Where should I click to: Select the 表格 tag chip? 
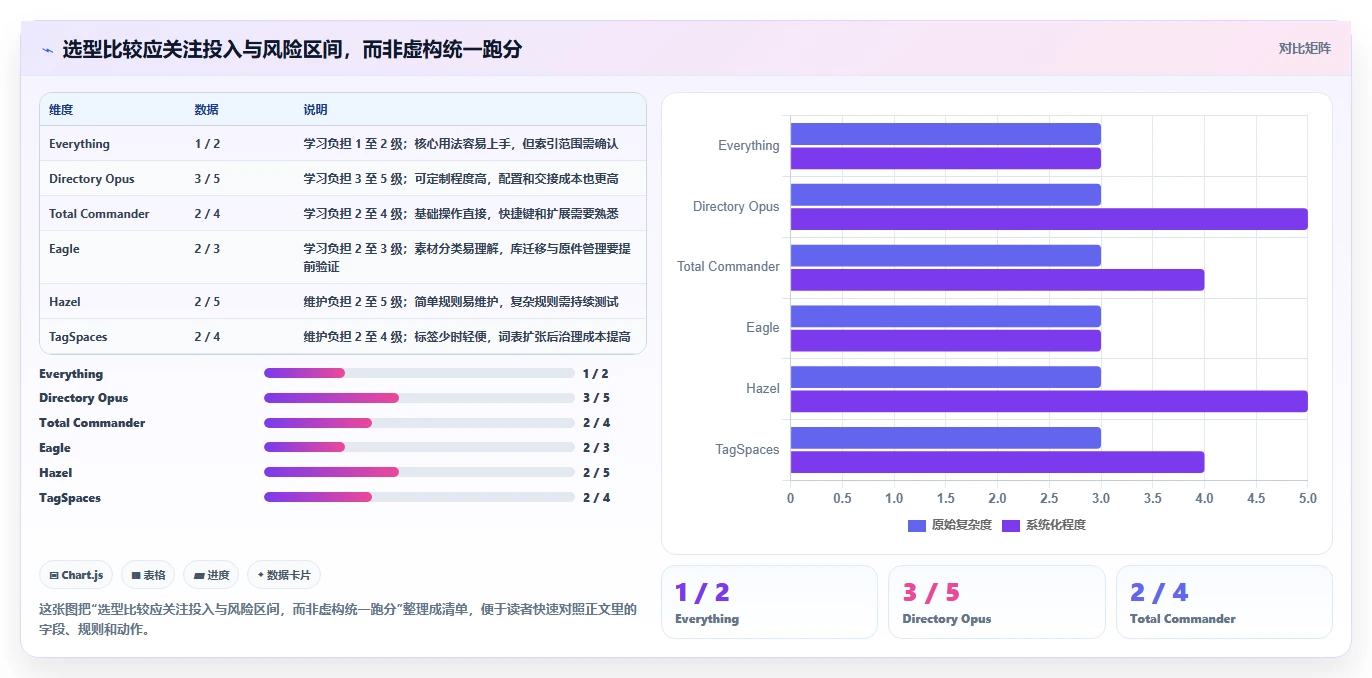point(148,575)
